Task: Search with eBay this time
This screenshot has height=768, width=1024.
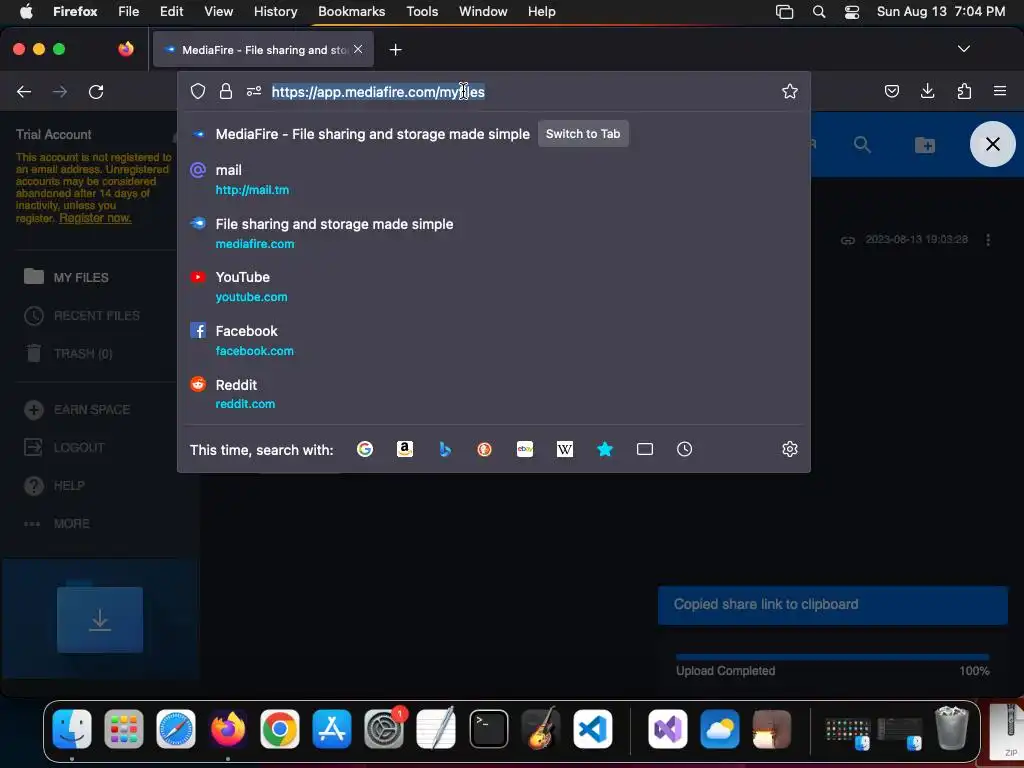Action: (525, 449)
